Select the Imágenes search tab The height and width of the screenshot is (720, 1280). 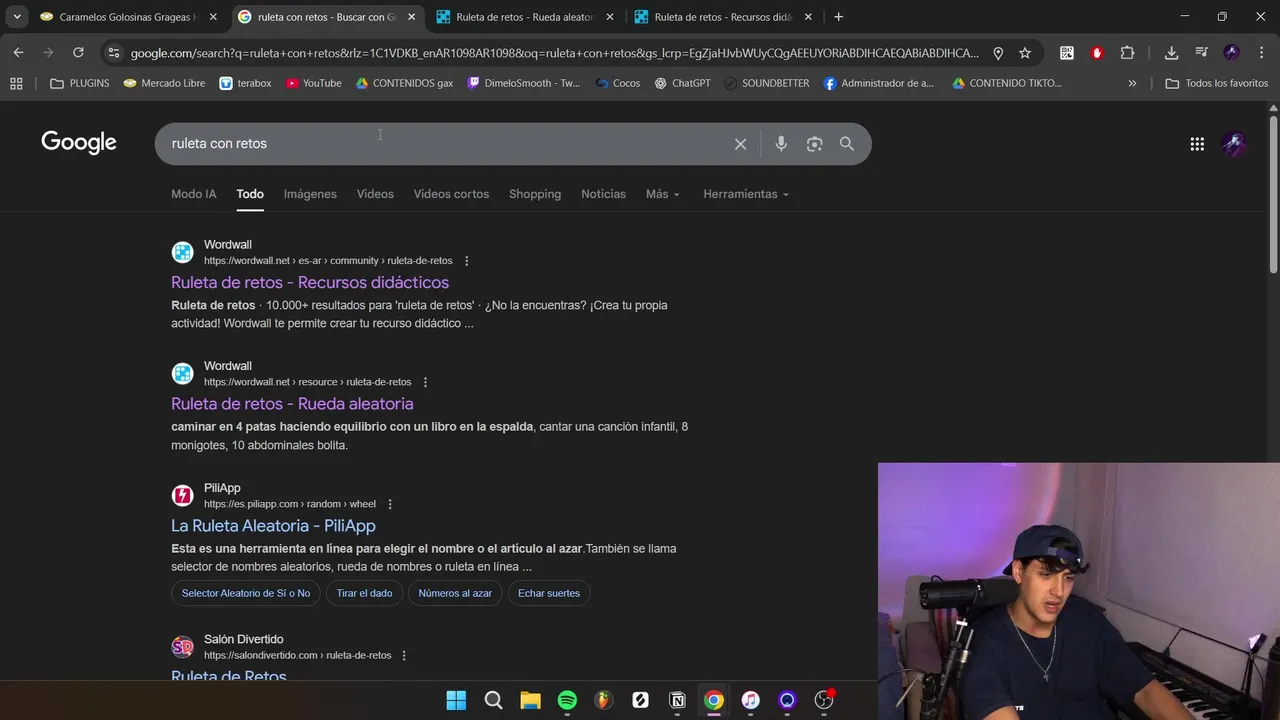tap(310, 194)
